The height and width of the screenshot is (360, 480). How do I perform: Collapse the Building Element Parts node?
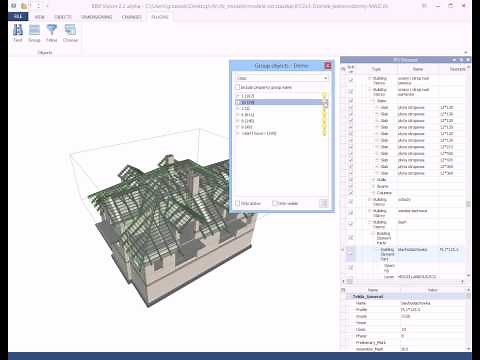374,234
